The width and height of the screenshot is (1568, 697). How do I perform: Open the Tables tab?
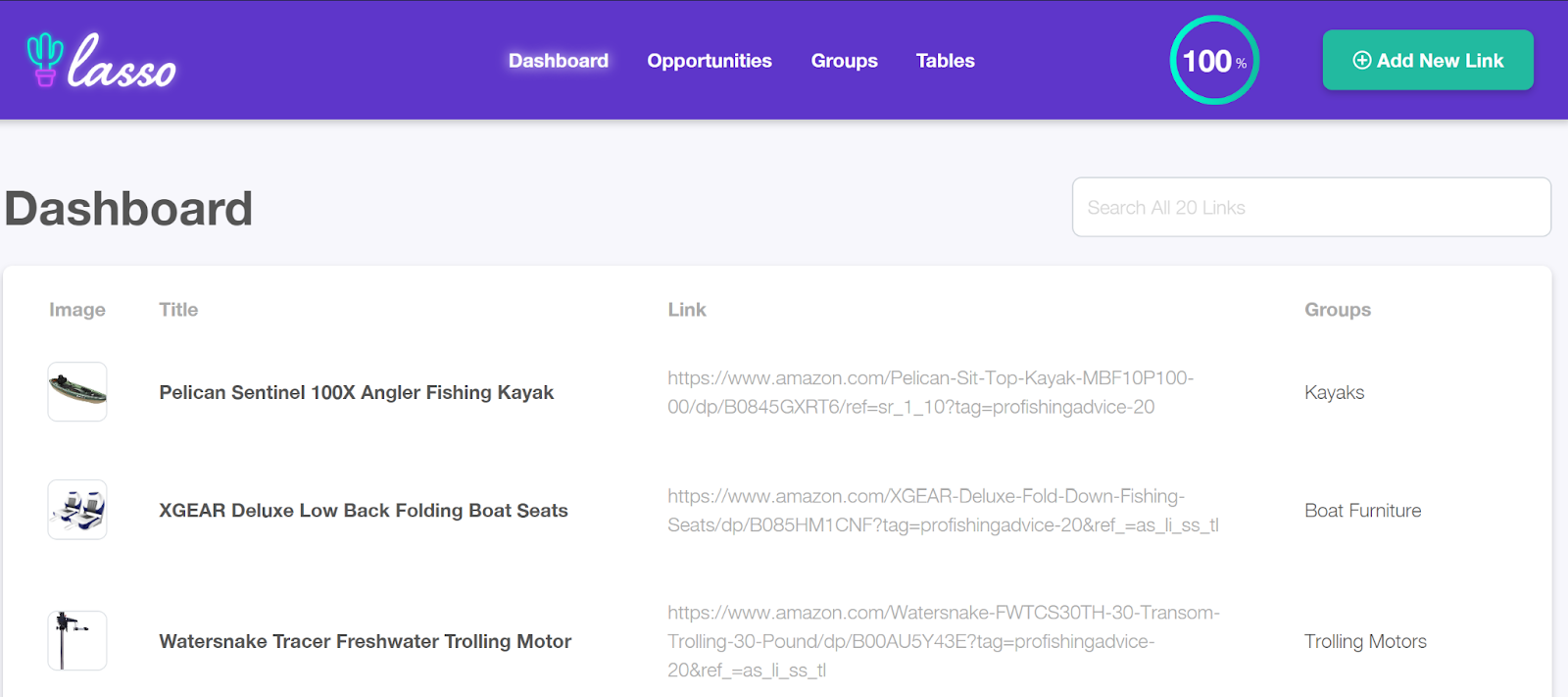[x=946, y=61]
